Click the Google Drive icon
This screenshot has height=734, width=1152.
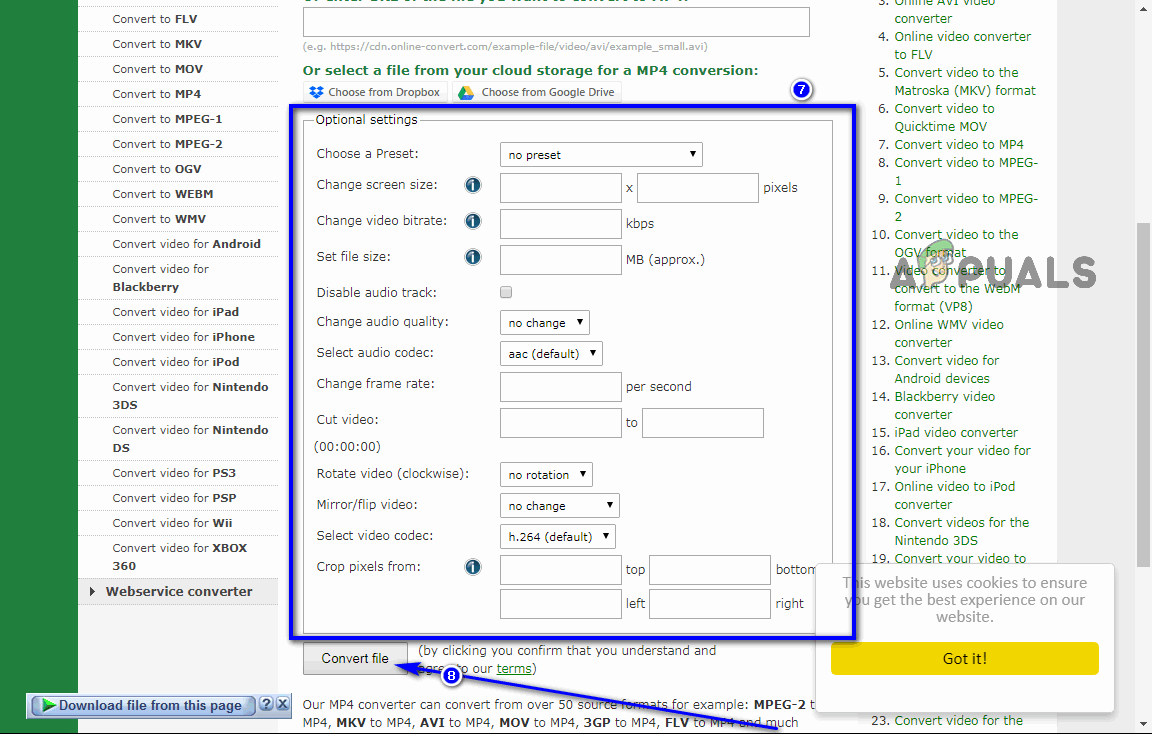tap(466, 93)
